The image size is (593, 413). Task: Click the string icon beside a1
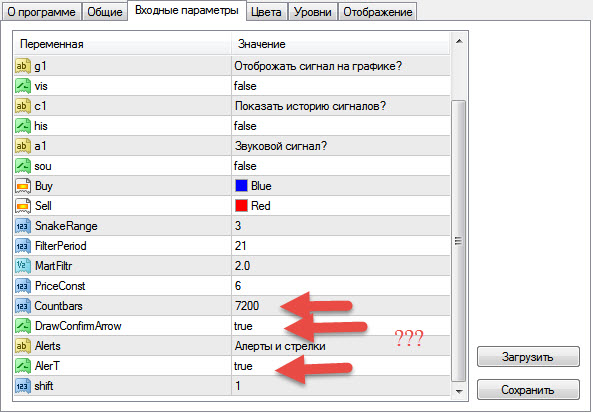coord(23,146)
